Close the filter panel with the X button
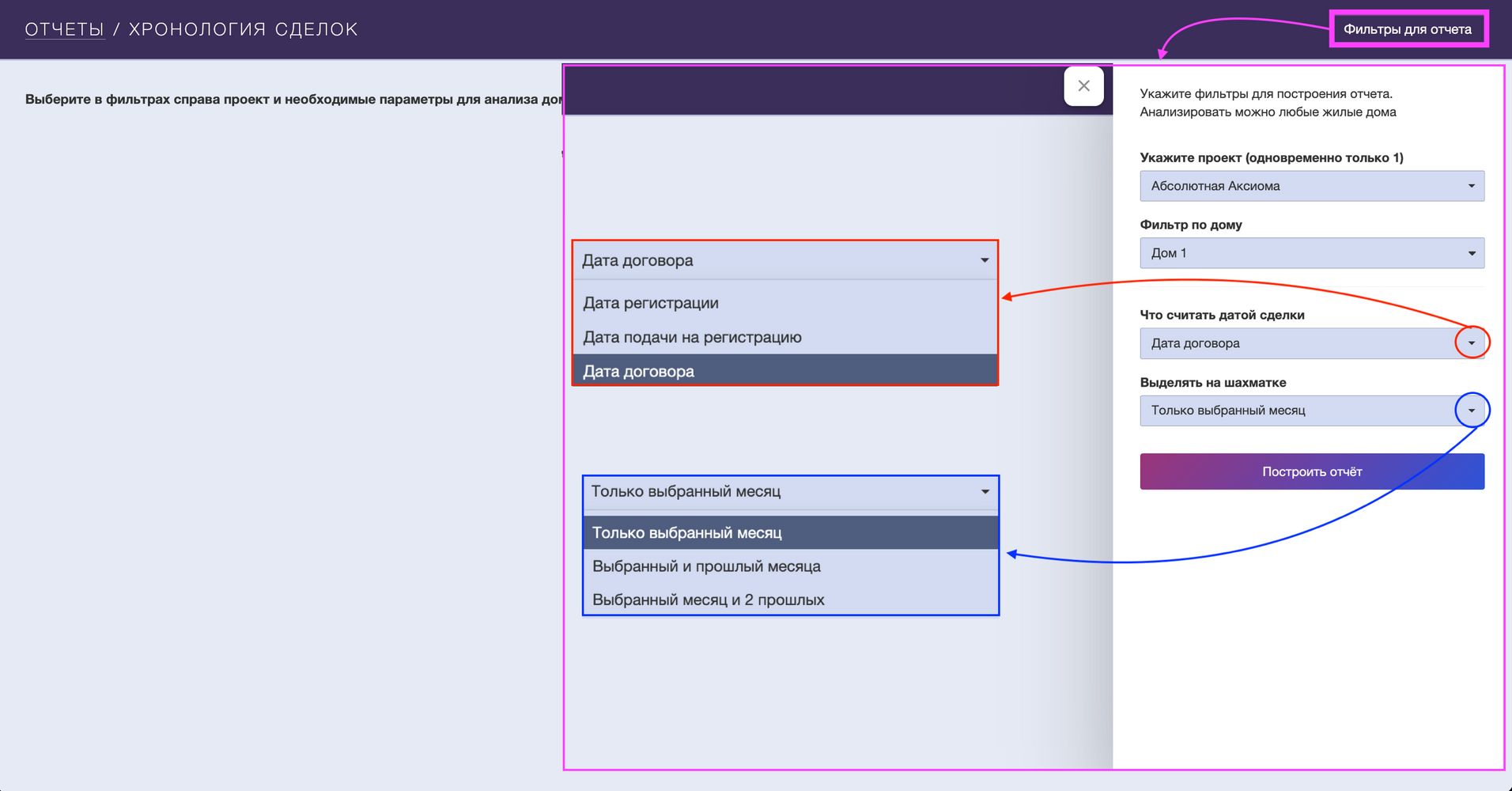1512x791 pixels. pyautogui.click(x=1083, y=86)
